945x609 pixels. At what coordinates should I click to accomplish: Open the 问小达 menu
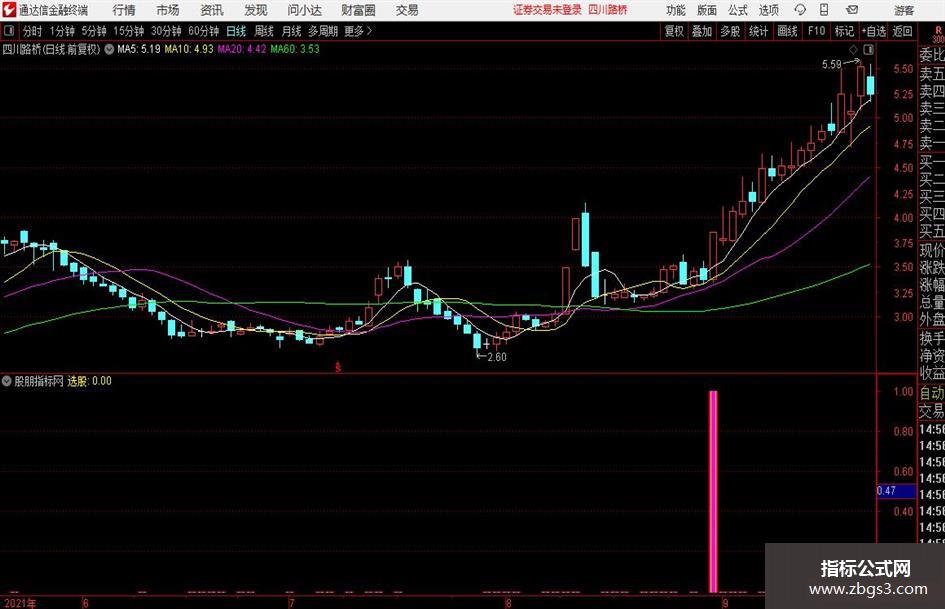coord(304,10)
